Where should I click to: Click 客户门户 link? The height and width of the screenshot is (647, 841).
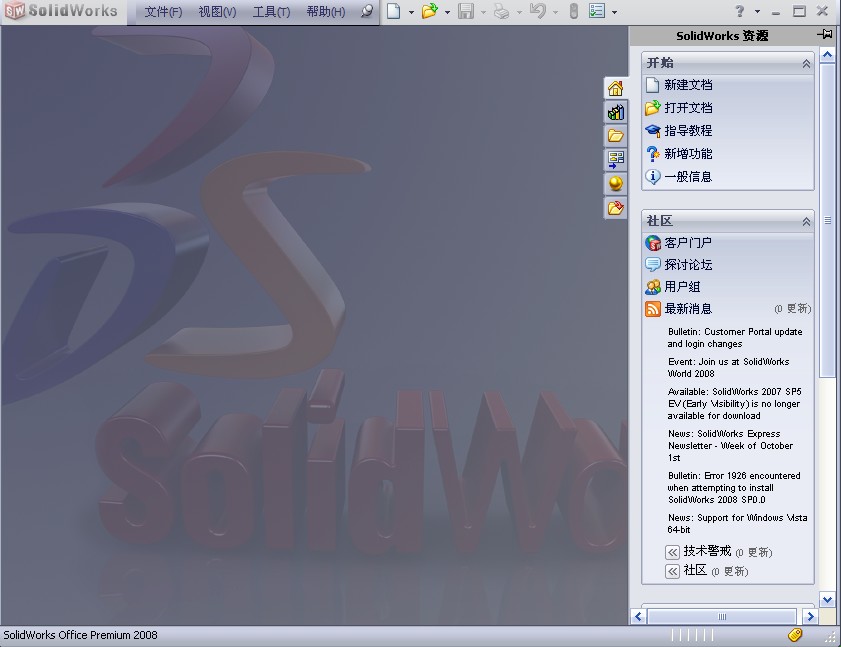click(688, 243)
